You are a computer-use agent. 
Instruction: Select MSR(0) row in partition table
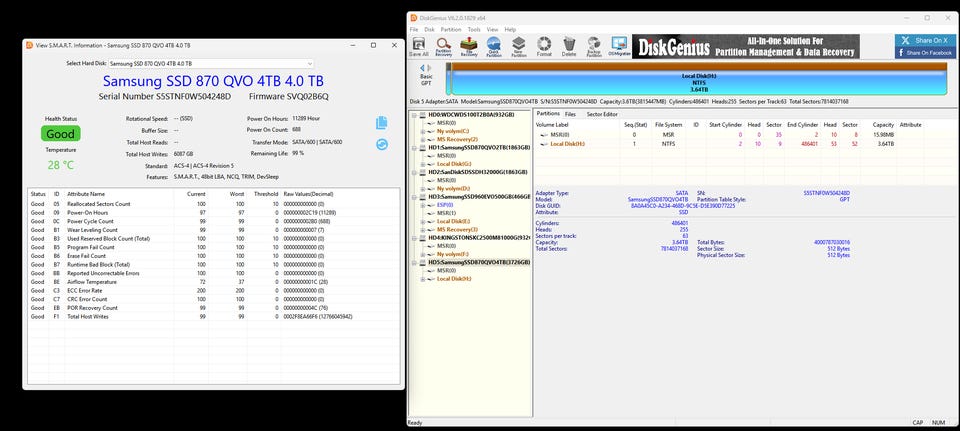[x=729, y=135]
